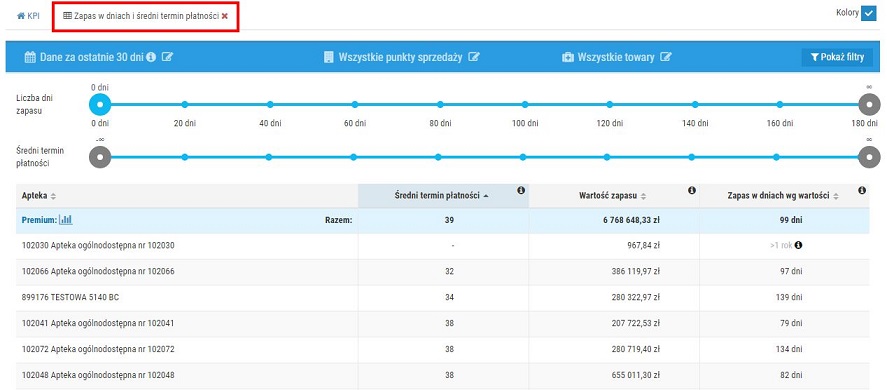This screenshot has width=887, height=390.
Task: Select row 102048 Apteka ogólnodostępna
Action: 442,375
